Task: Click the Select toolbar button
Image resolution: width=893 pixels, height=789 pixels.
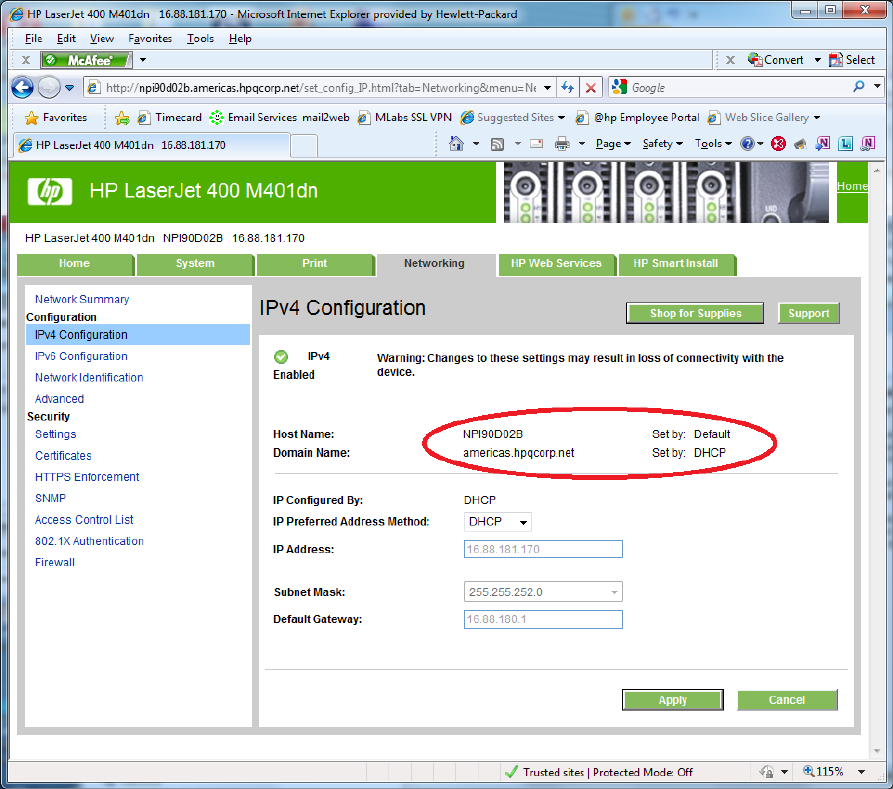Action: tap(852, 60)
